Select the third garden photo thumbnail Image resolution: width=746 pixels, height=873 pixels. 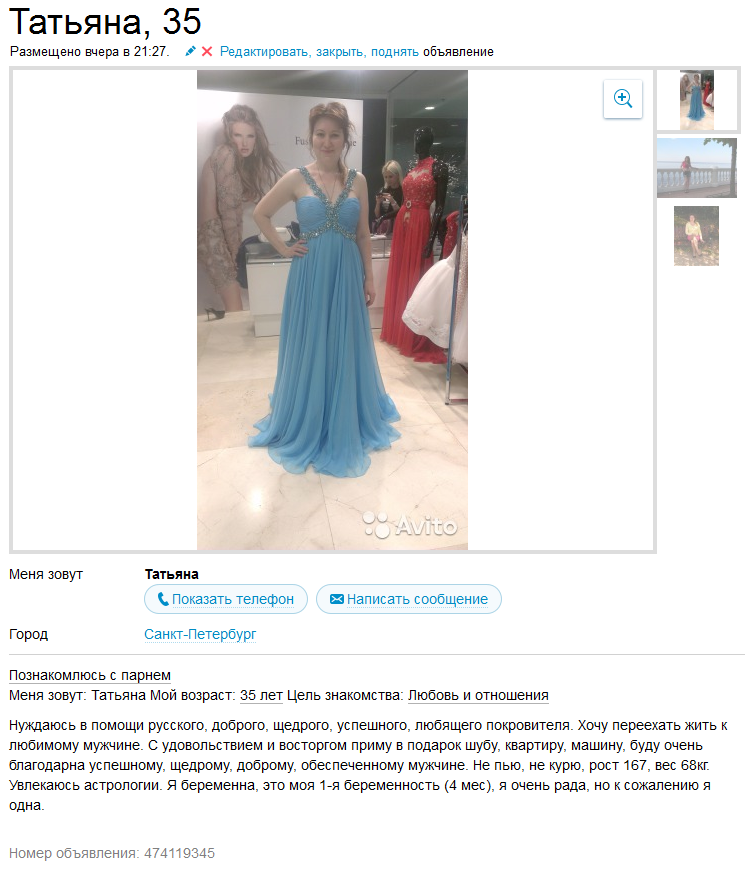tap(696, 236)
